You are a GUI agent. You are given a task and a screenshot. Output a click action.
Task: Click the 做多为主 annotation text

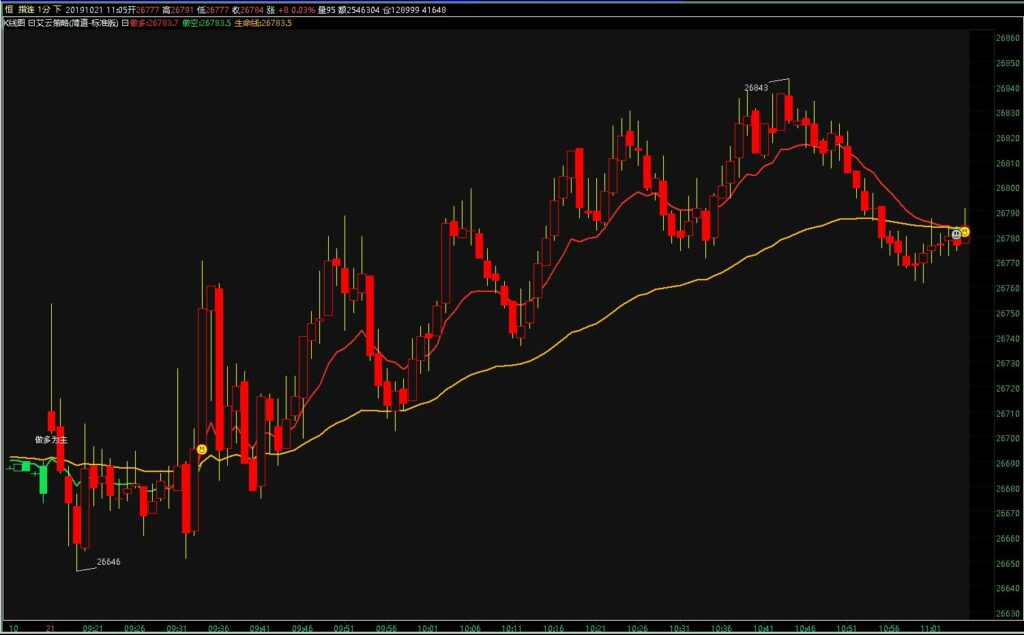50,439
